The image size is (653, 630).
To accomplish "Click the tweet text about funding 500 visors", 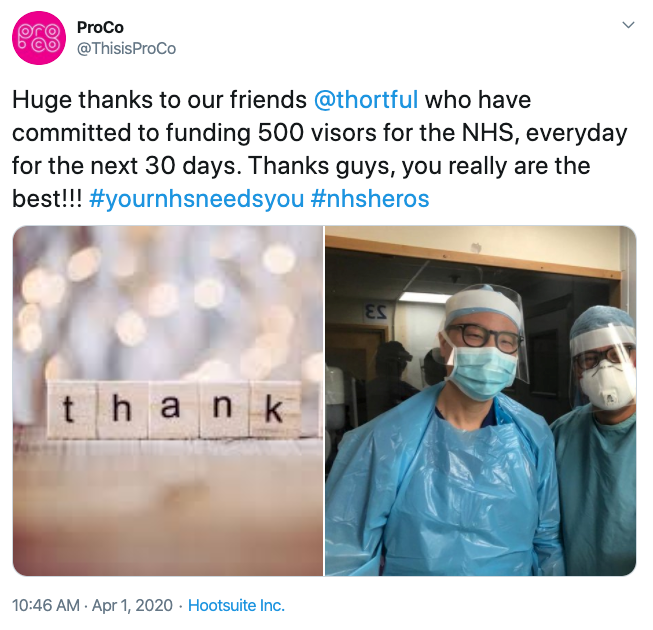I will pos(300,133).
